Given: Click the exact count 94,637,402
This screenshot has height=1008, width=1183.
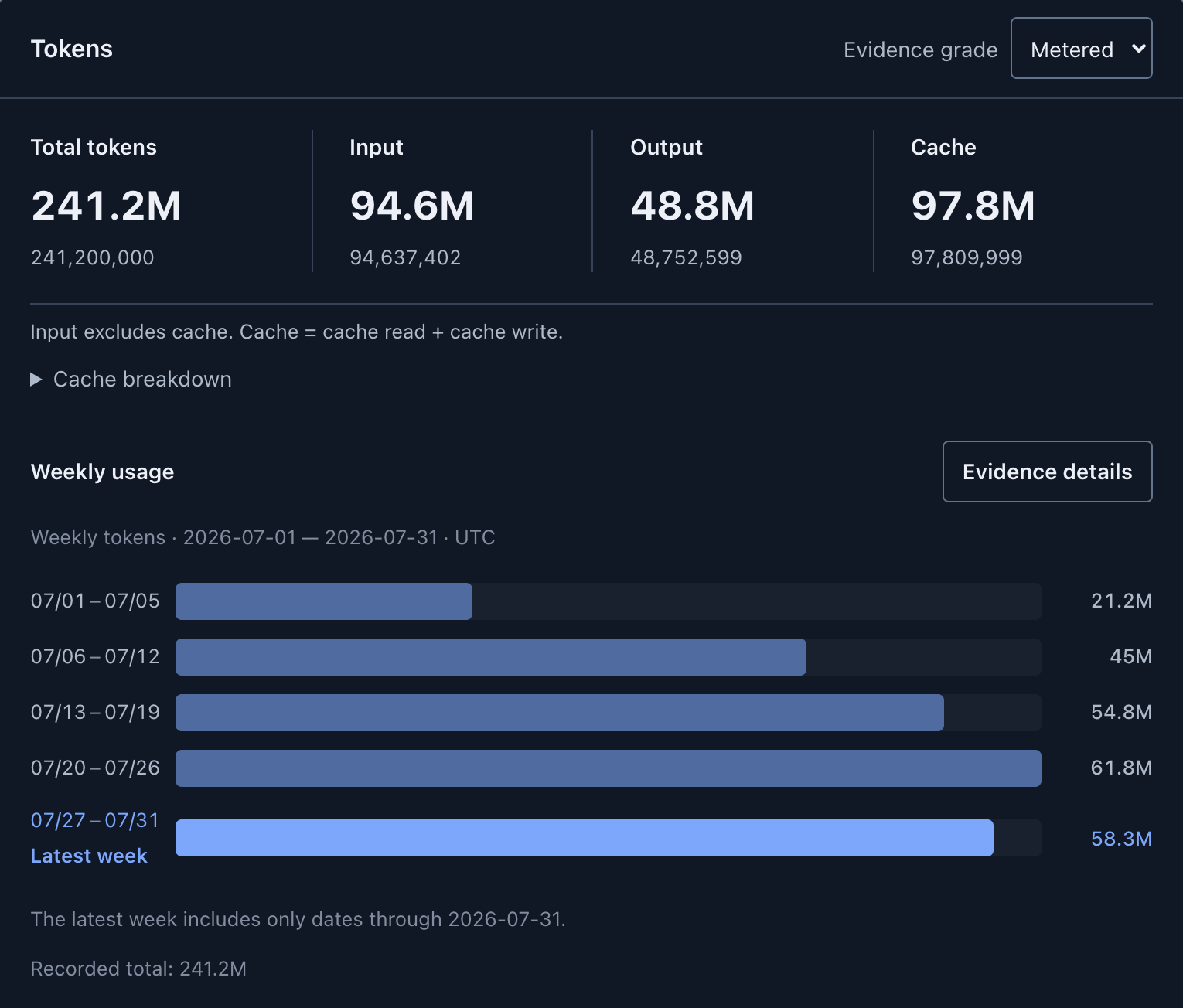Looking at the screenshot, I should (405, 257).
